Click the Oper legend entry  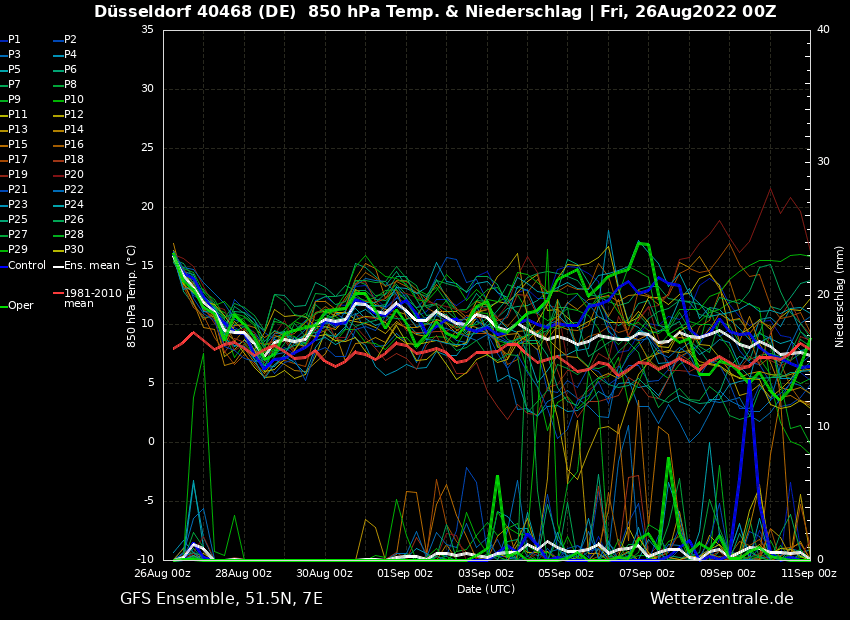(x=20, y=306)
